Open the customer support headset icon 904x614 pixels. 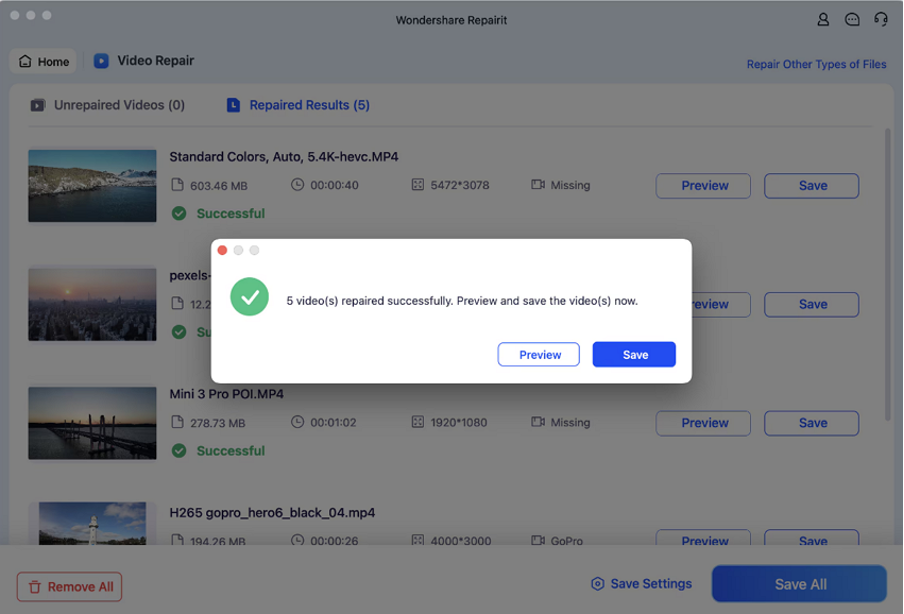tap(880, 20)
